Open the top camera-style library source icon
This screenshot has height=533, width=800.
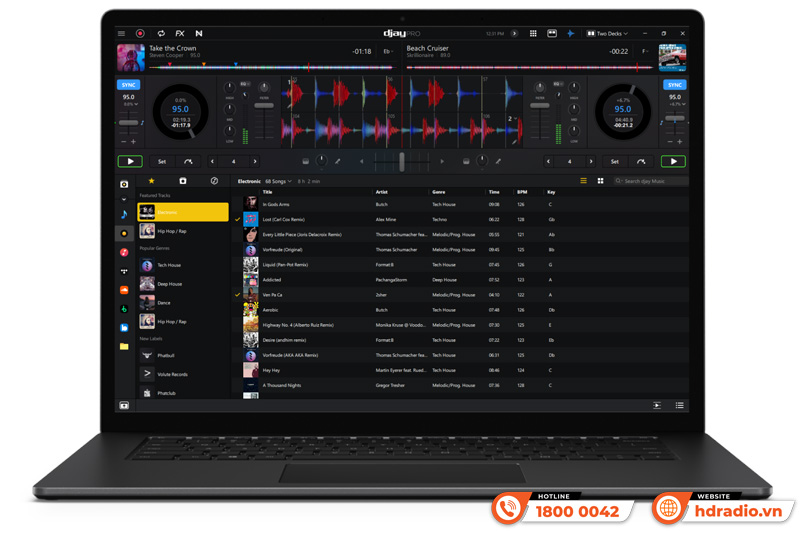[x=124, y=184]
